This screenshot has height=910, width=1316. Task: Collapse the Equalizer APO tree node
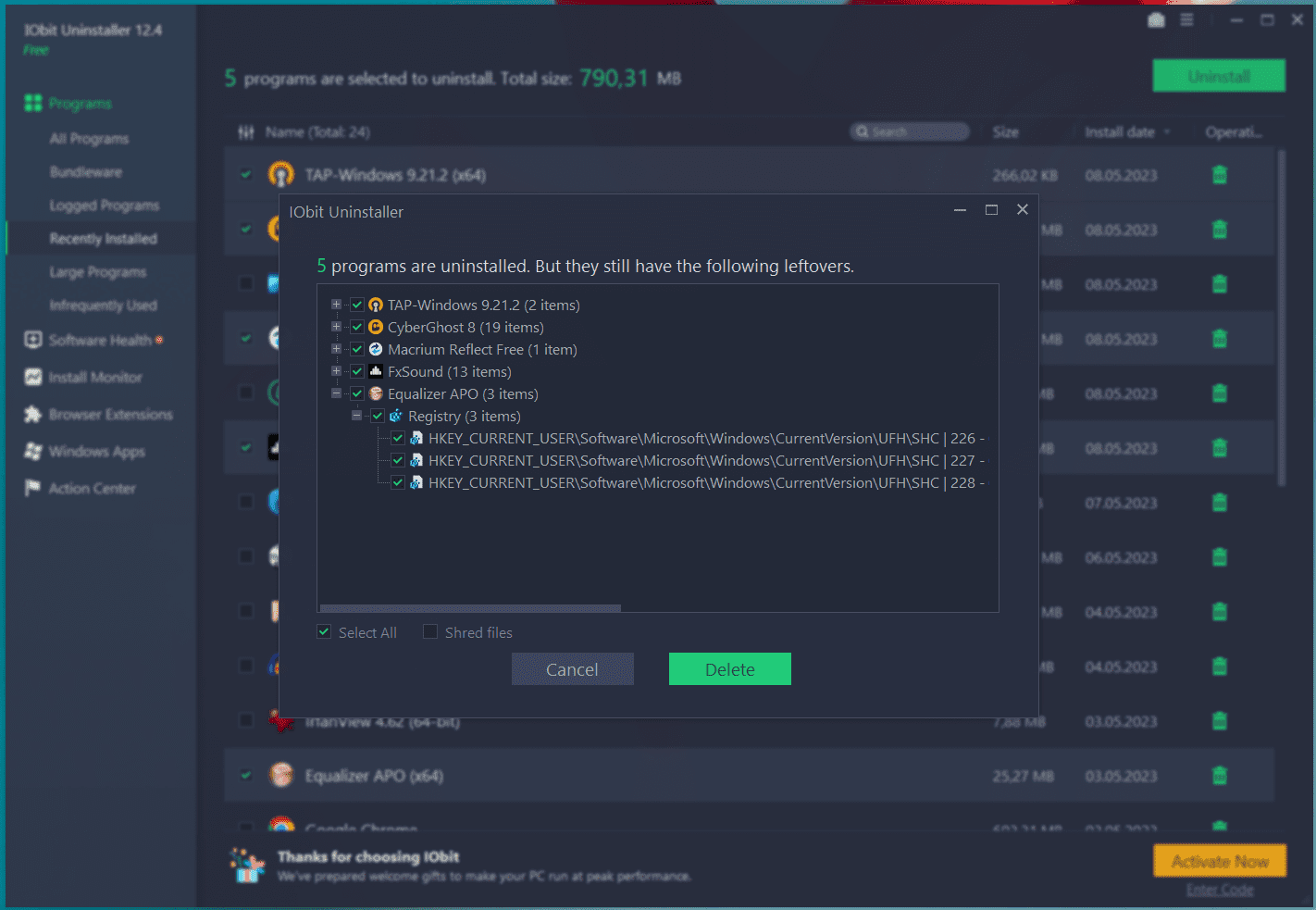click(x=336, y=393)
